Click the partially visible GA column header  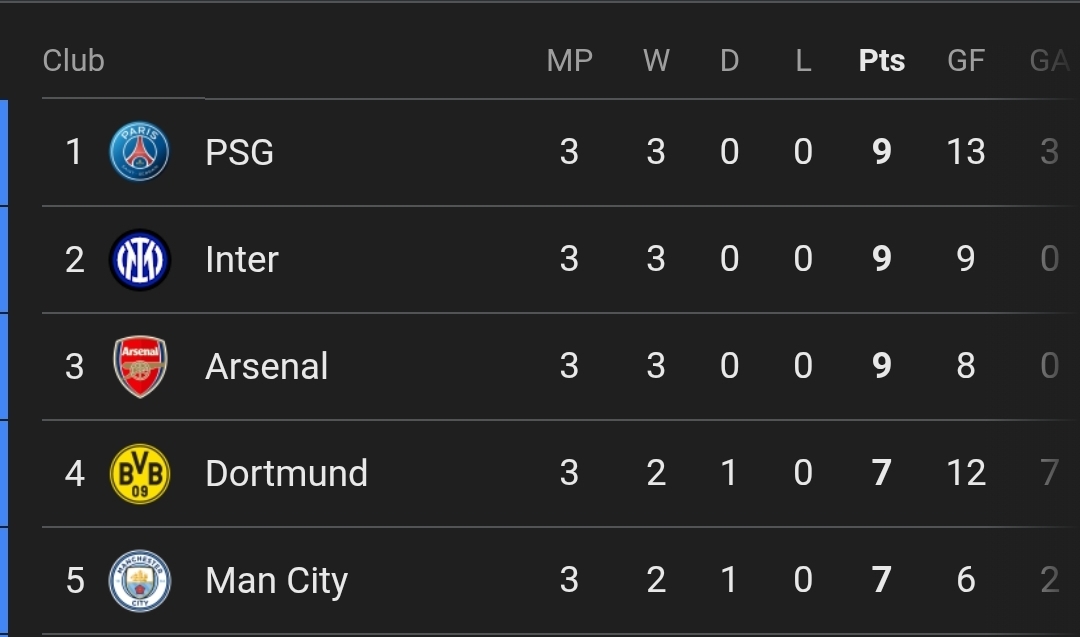pos(1050,60)
